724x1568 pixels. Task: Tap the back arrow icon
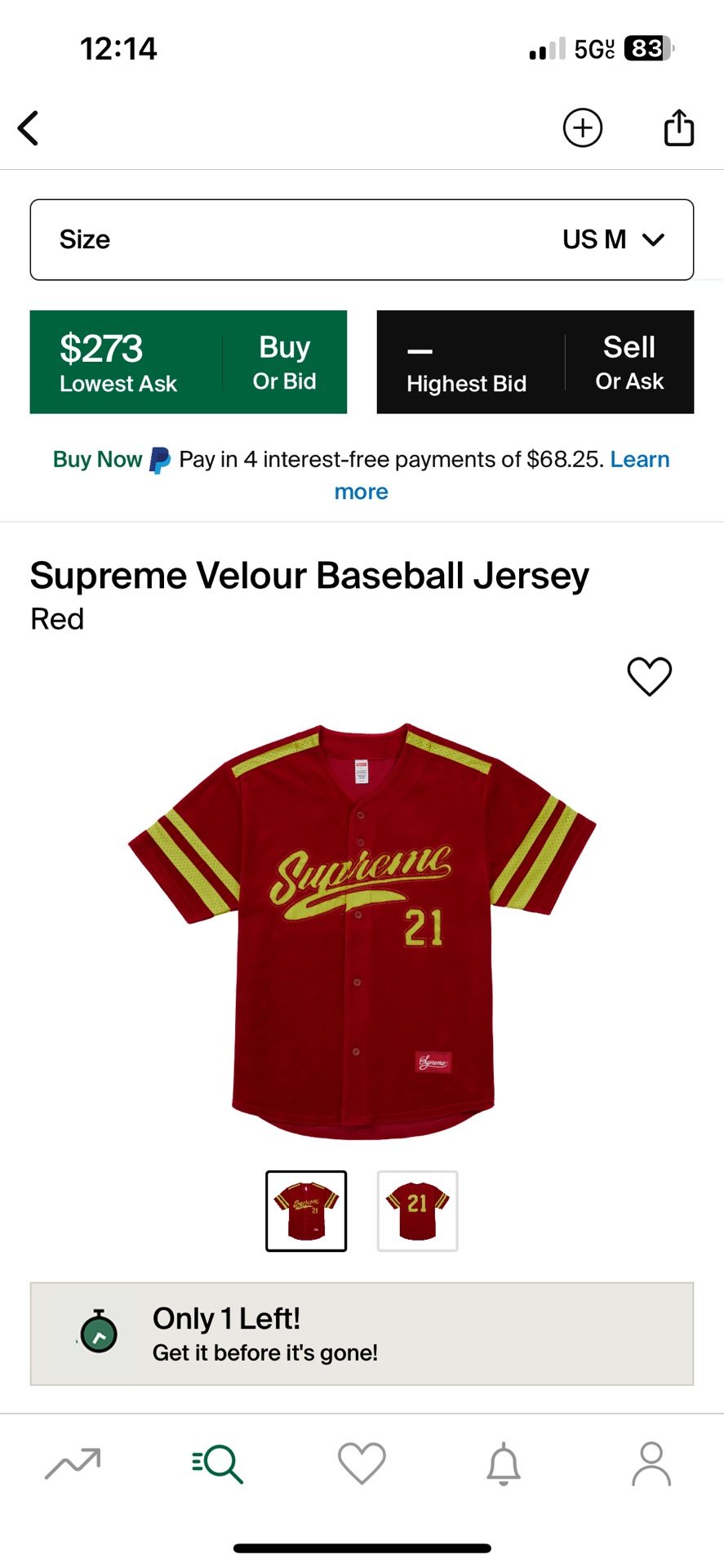pos(29,128)
